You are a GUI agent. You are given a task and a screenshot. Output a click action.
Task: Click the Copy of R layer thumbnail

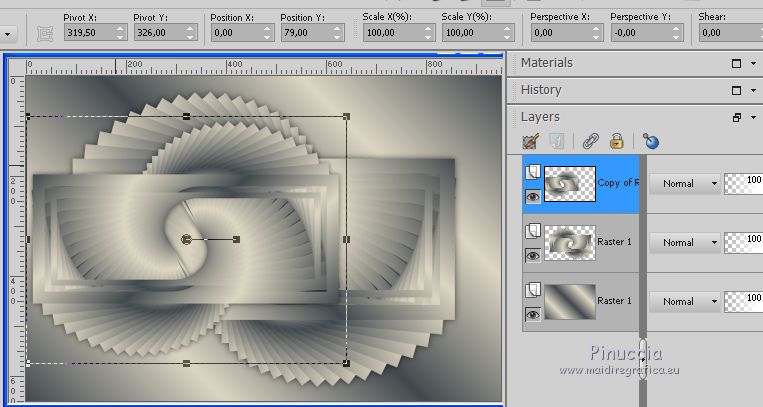click(x=570, y=184)
